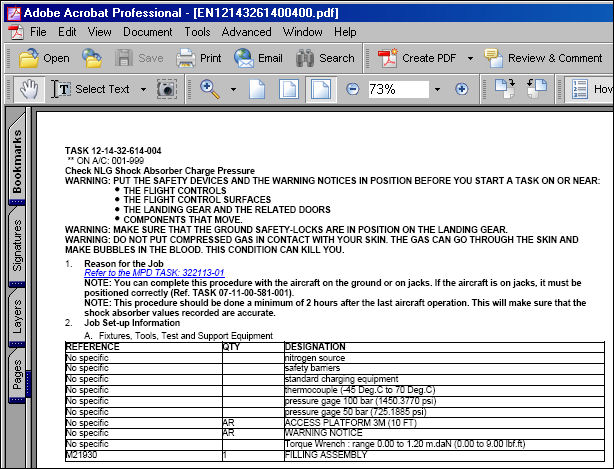Set view to Fit Width icon

point(321,89)
